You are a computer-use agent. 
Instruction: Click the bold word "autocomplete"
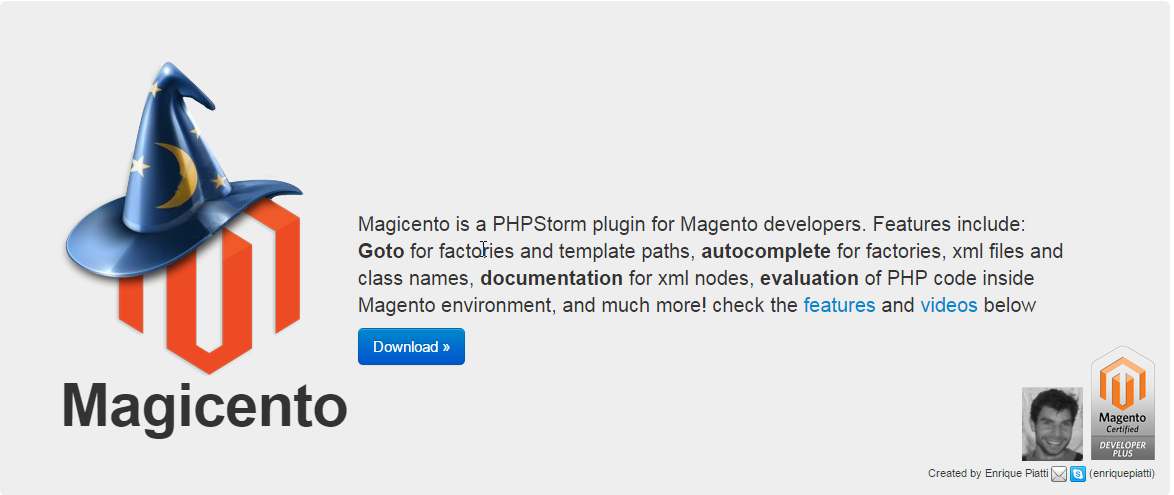(766, 250)
